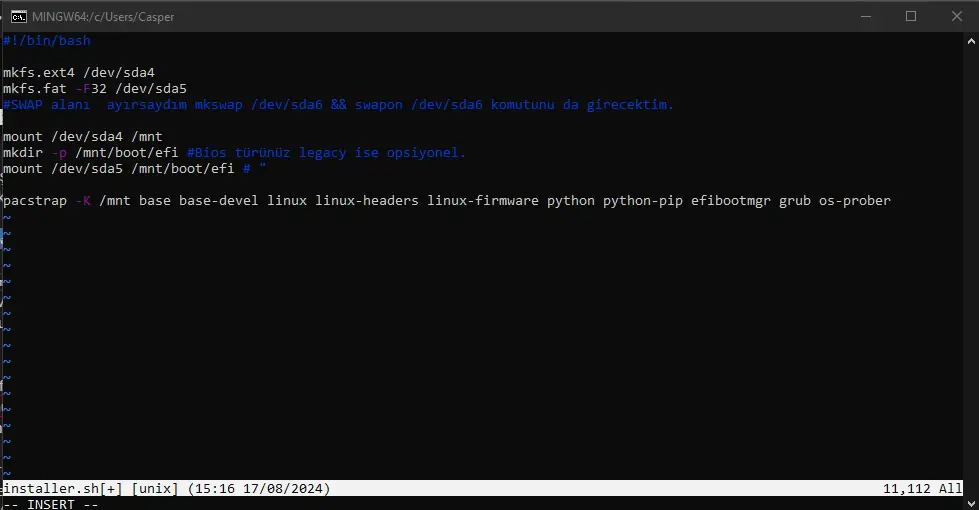This screenshot has width=979, height=510.
Task: Click '/dev/sda5' on the mkfs.fat line
Action: point(151,89)
